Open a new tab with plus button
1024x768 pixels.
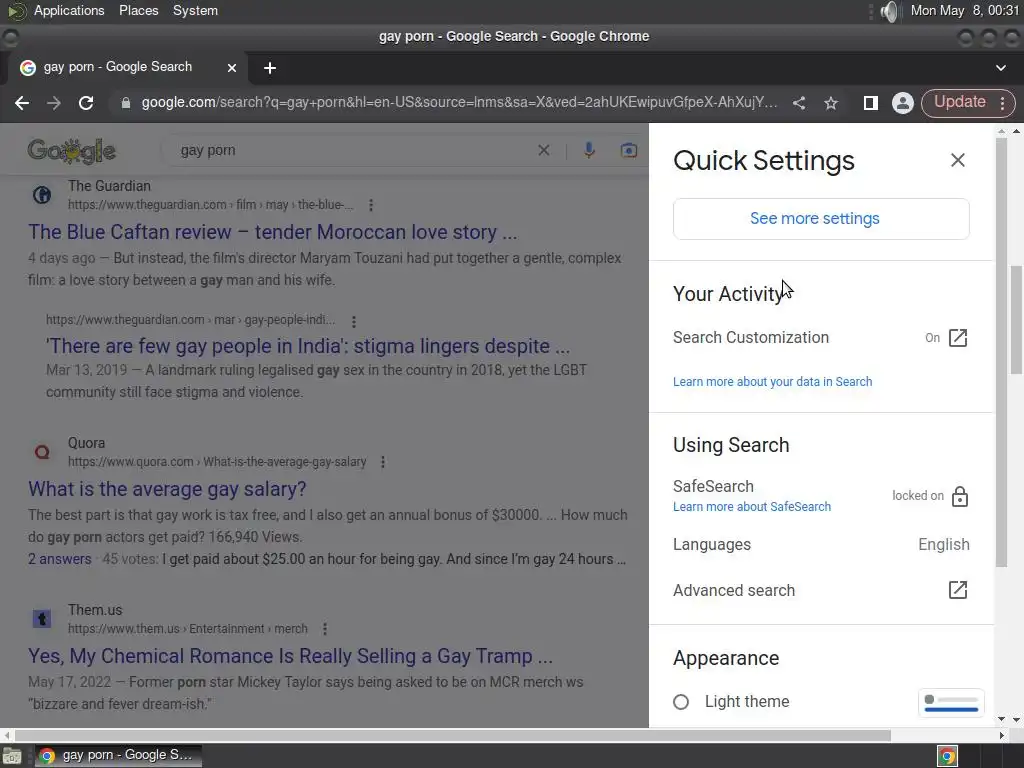click(270, 68)
